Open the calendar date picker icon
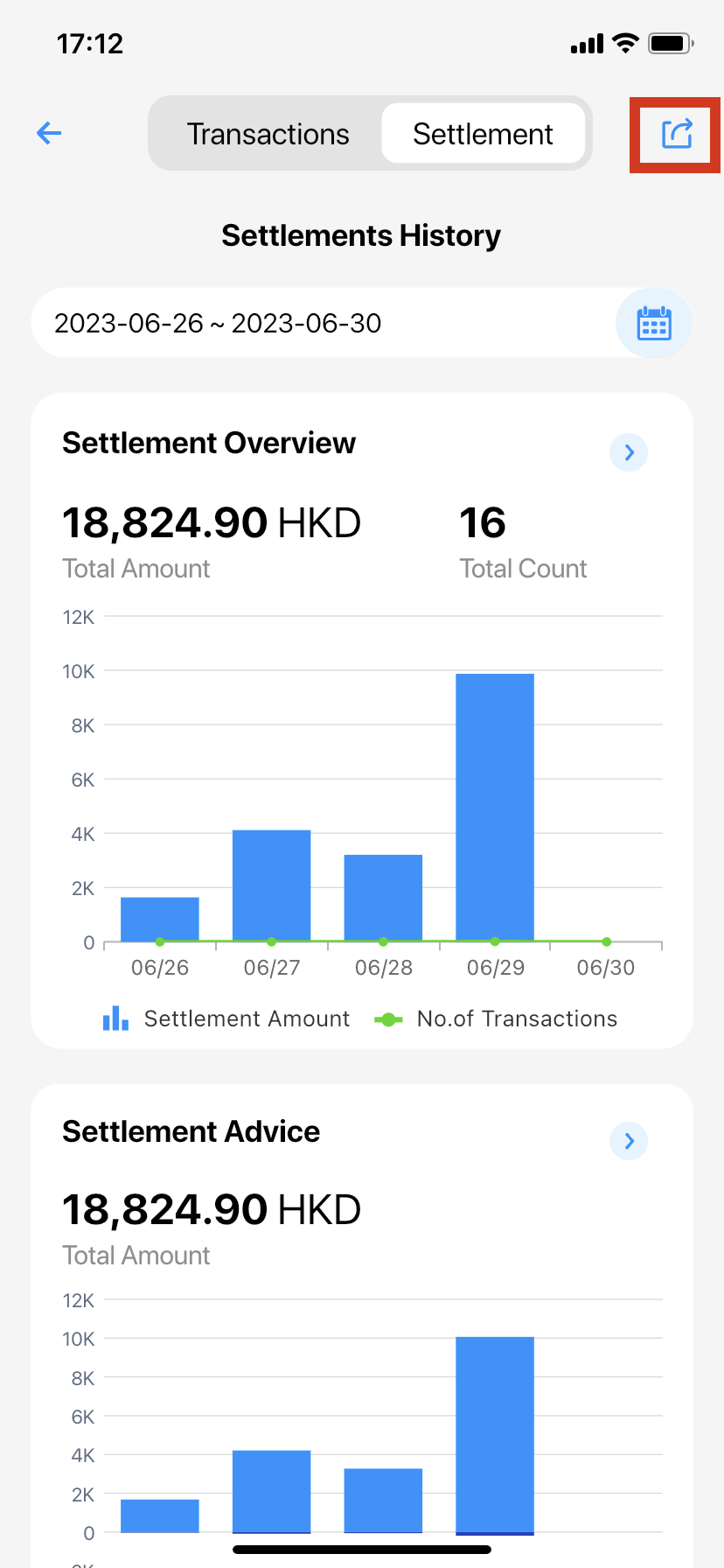Image resolution: width=724 pixels, height=1568 pixels. [654, 323]
